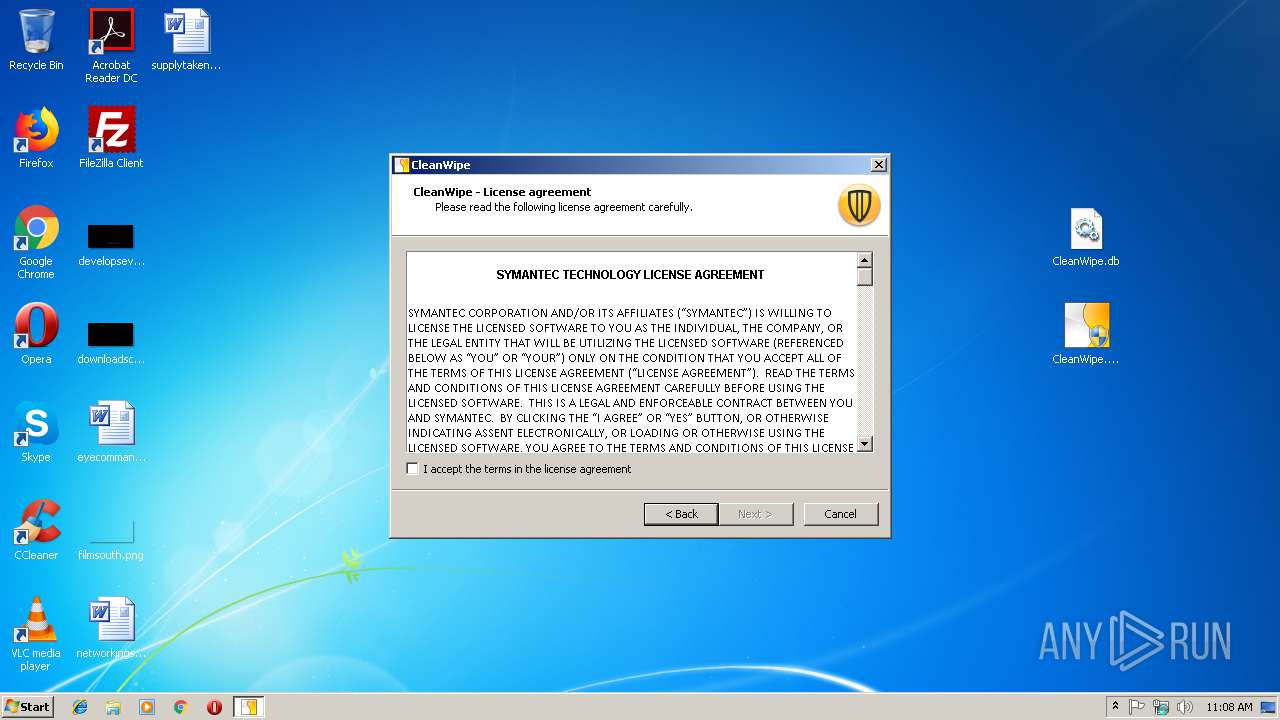Select the supplytaken Word document icon
The image size is (1280, 720).
tap(186, 40)
